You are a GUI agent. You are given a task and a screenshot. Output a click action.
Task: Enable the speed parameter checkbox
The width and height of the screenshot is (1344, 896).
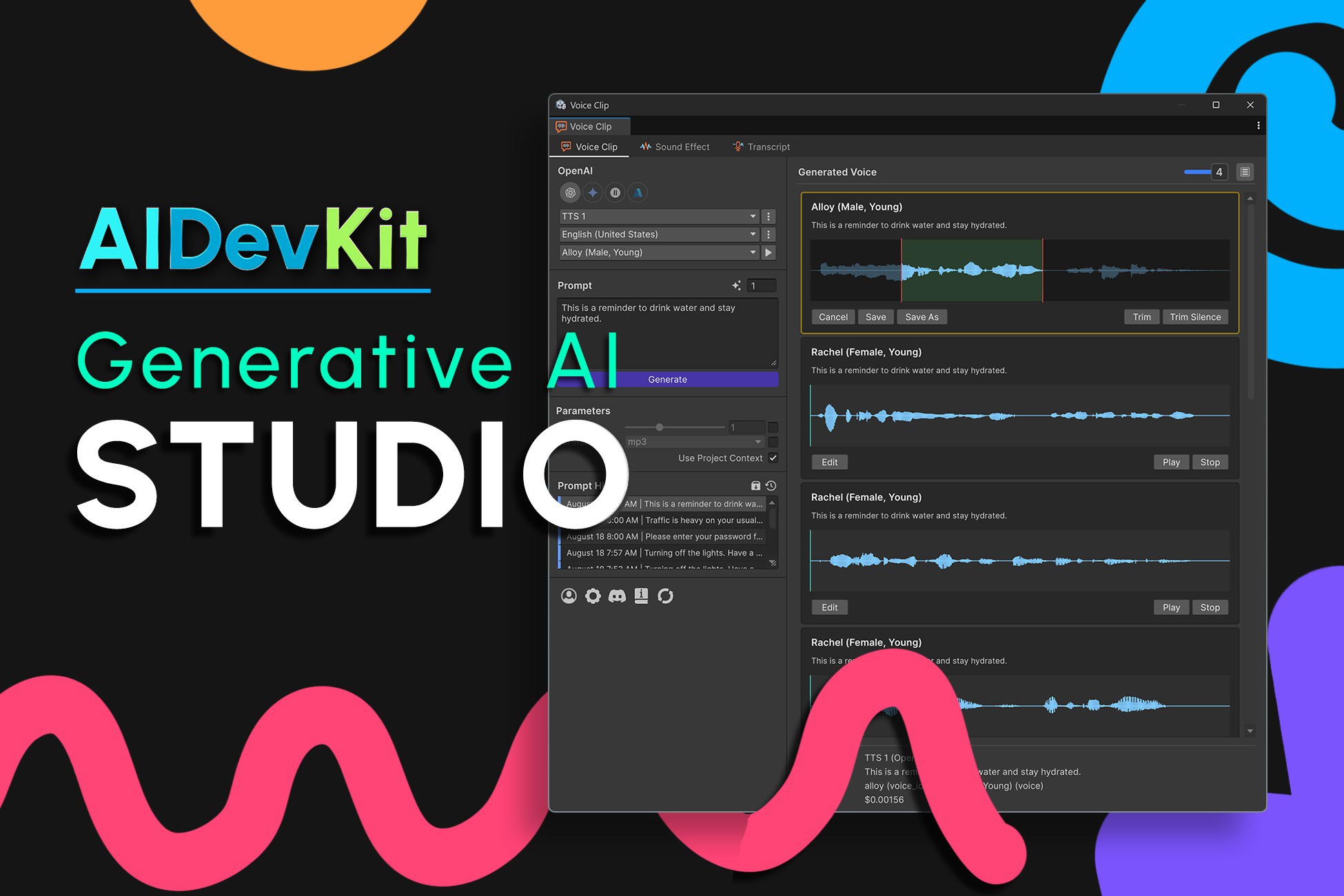773,427
